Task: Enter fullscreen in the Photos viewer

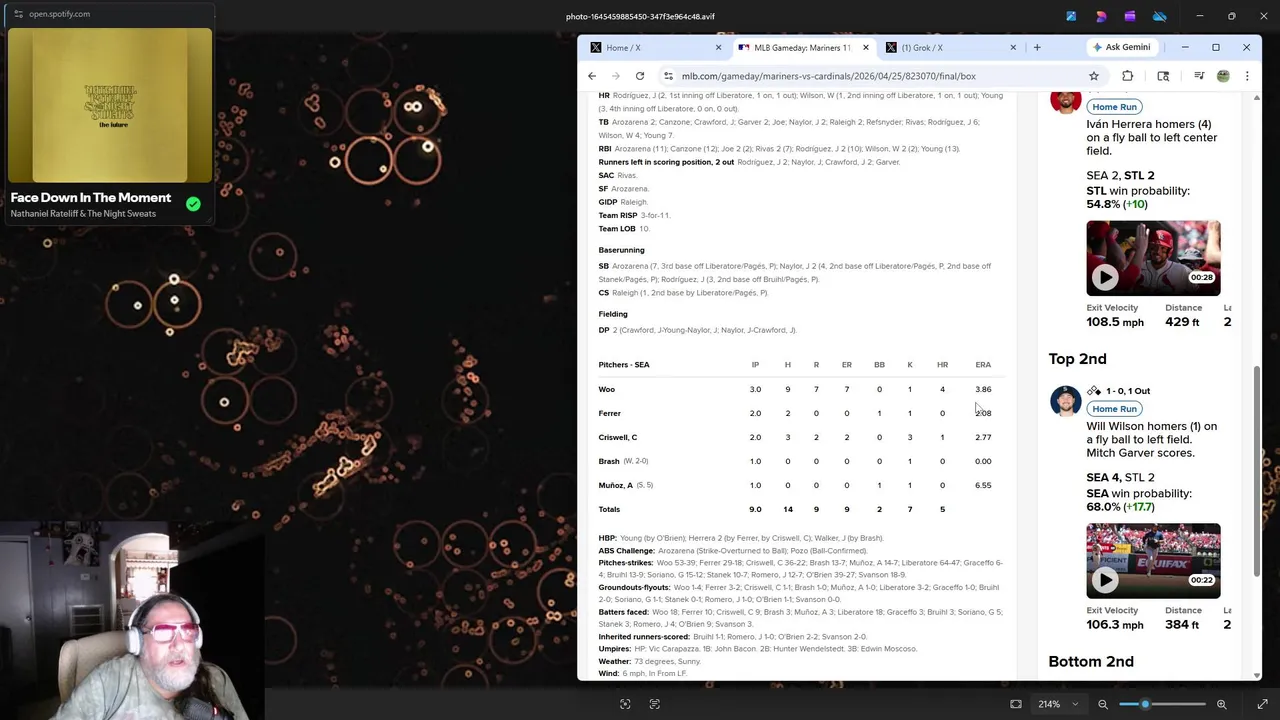Action: point(1262,704)
